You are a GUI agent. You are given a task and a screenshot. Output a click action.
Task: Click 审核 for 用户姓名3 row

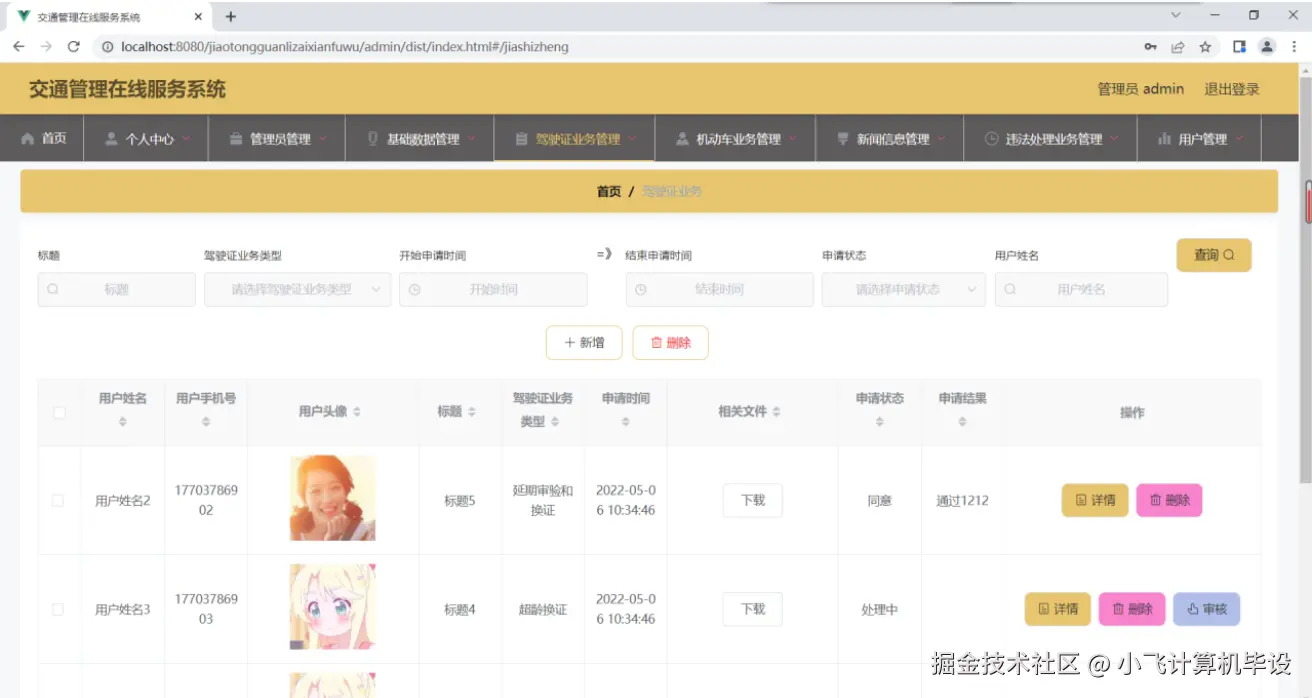coord(1206,609)
